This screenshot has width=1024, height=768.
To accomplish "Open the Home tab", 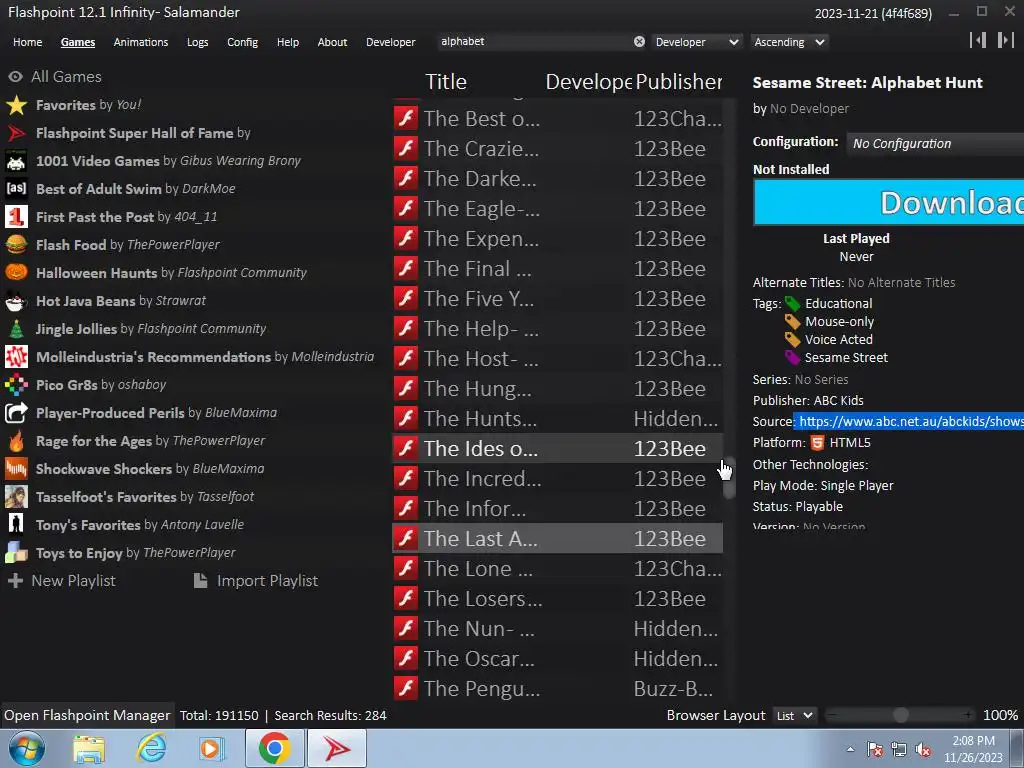I will [x=27, y=42].
